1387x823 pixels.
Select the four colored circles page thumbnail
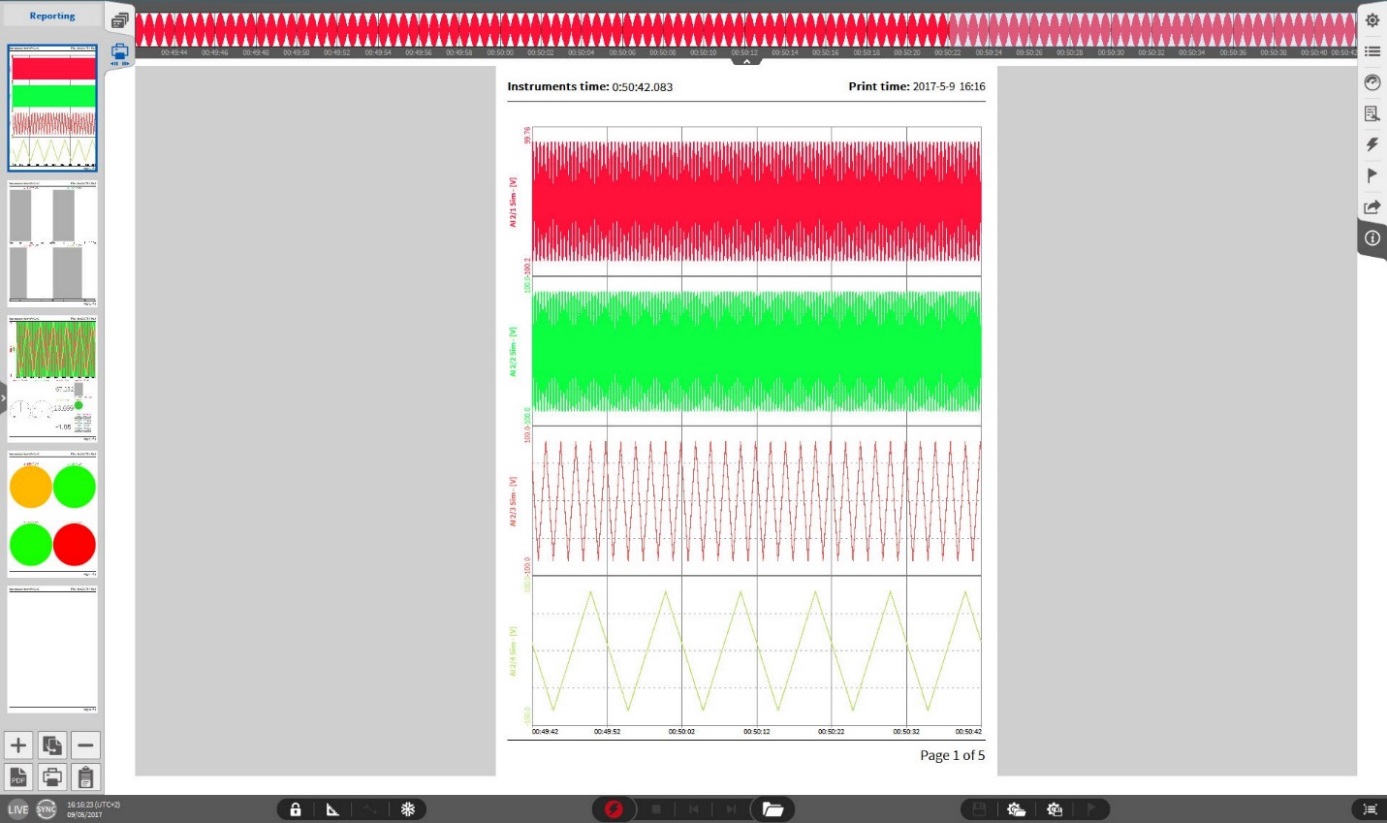[52, 514]
